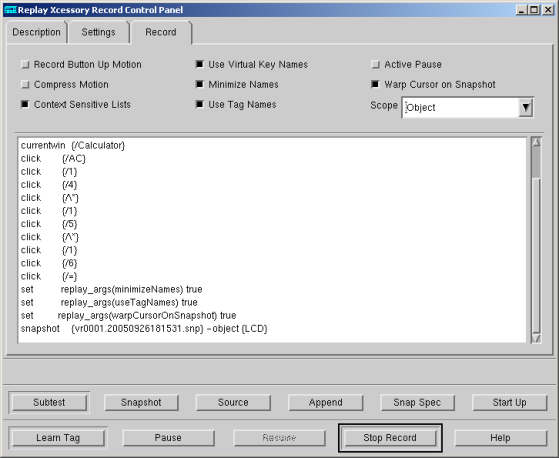Select the line 'click {/AC}'
Screen dimensions: 559x458
pyautogui.click(x=53, y=159)
